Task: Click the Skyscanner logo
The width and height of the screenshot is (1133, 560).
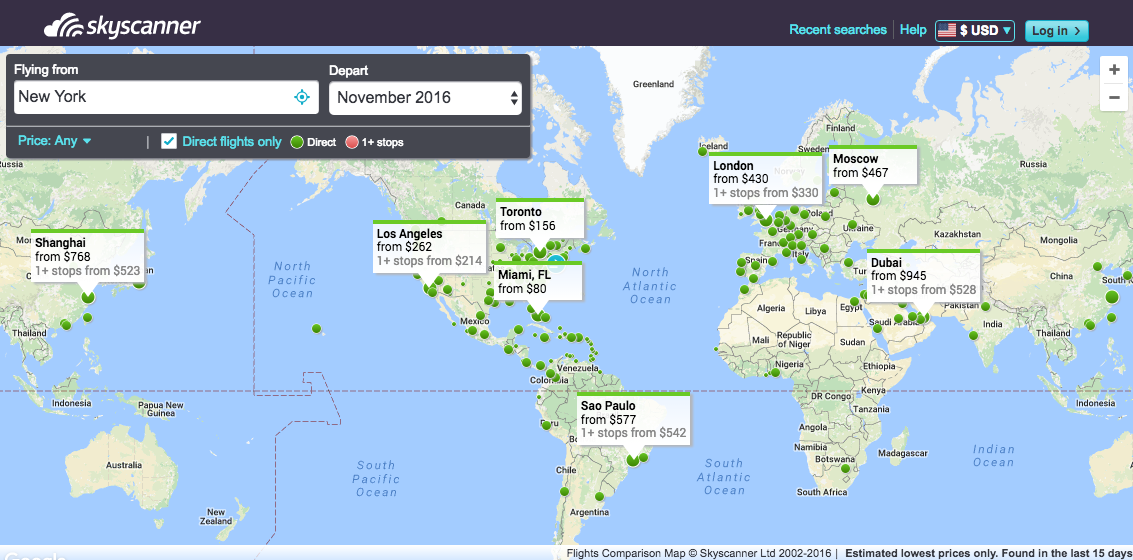Action: click(x=122, y=26)
